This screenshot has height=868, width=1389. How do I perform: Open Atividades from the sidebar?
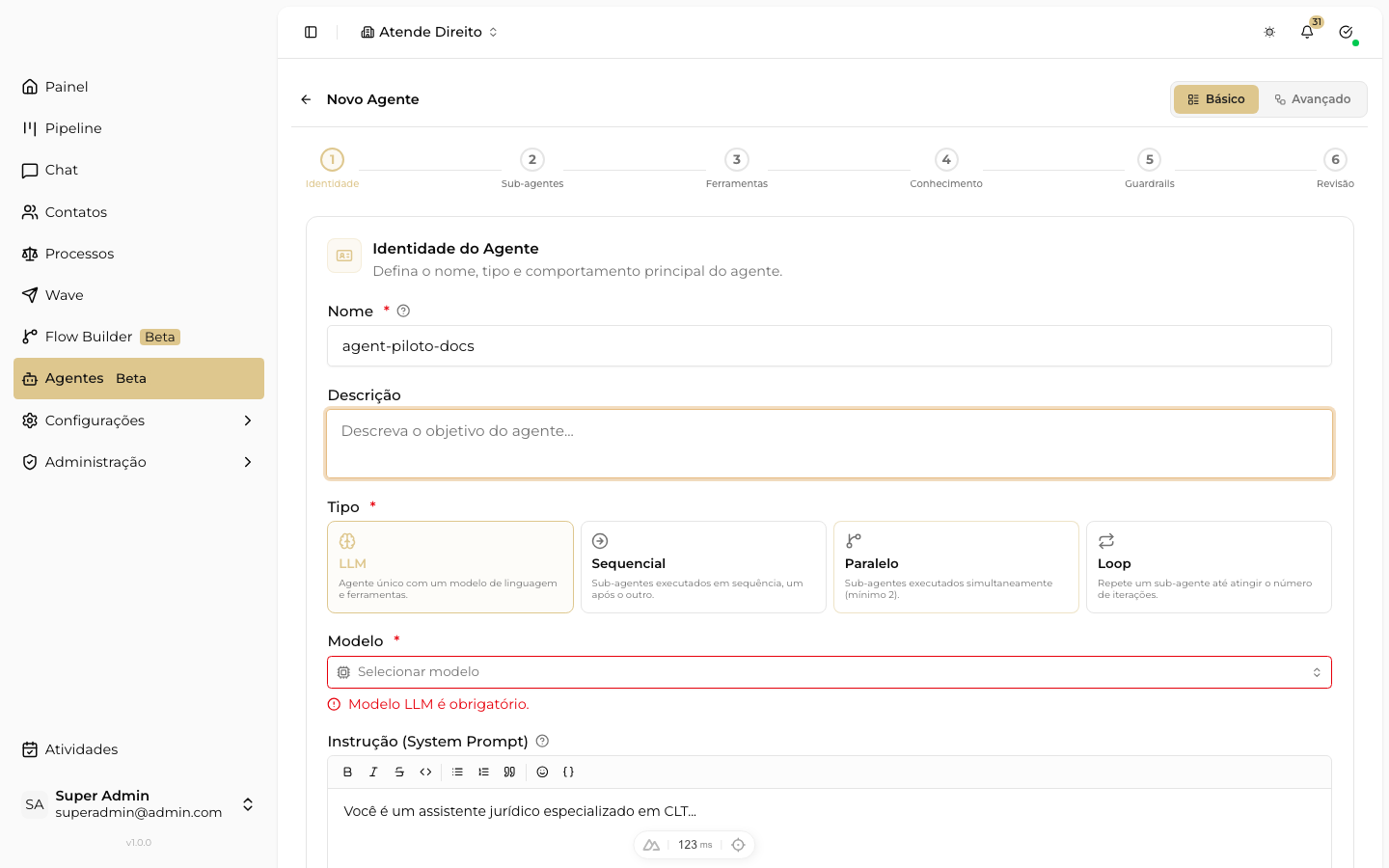coord(139,749)
